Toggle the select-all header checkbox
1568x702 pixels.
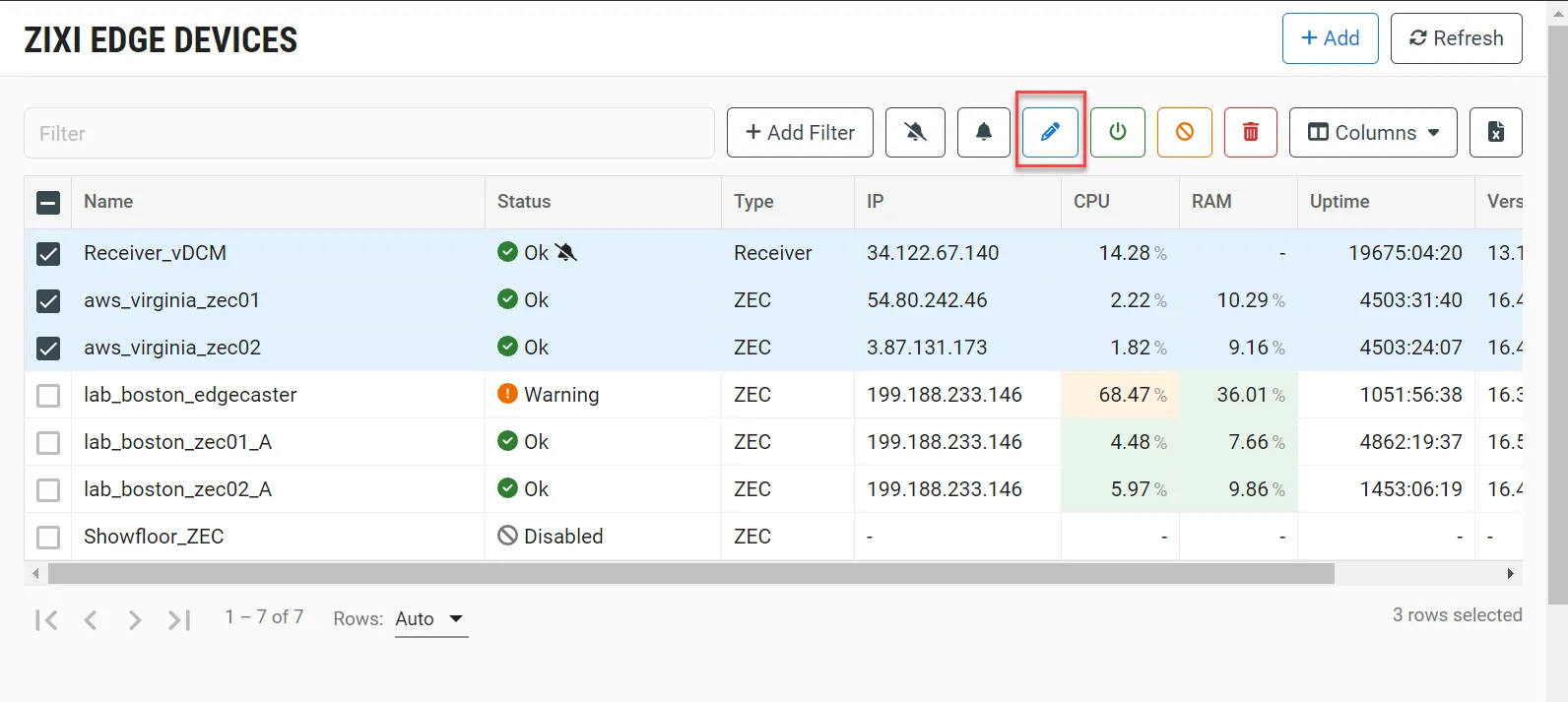(x=48, y=203)
